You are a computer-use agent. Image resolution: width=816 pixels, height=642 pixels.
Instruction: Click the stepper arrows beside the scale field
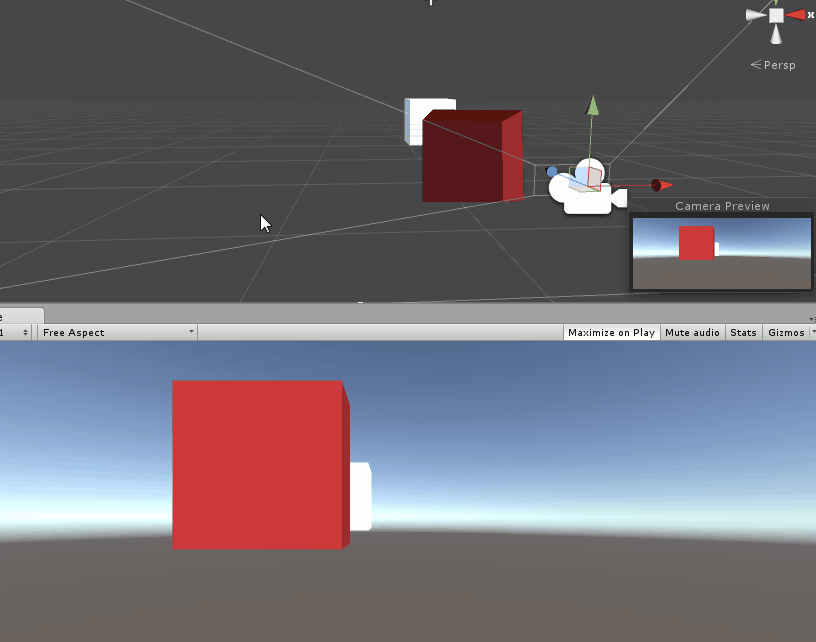(x=26, y=332)
